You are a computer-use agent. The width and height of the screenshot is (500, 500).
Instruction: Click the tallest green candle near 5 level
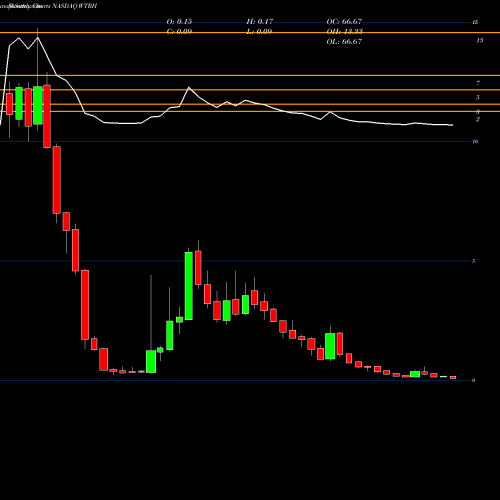click(189, 286)
